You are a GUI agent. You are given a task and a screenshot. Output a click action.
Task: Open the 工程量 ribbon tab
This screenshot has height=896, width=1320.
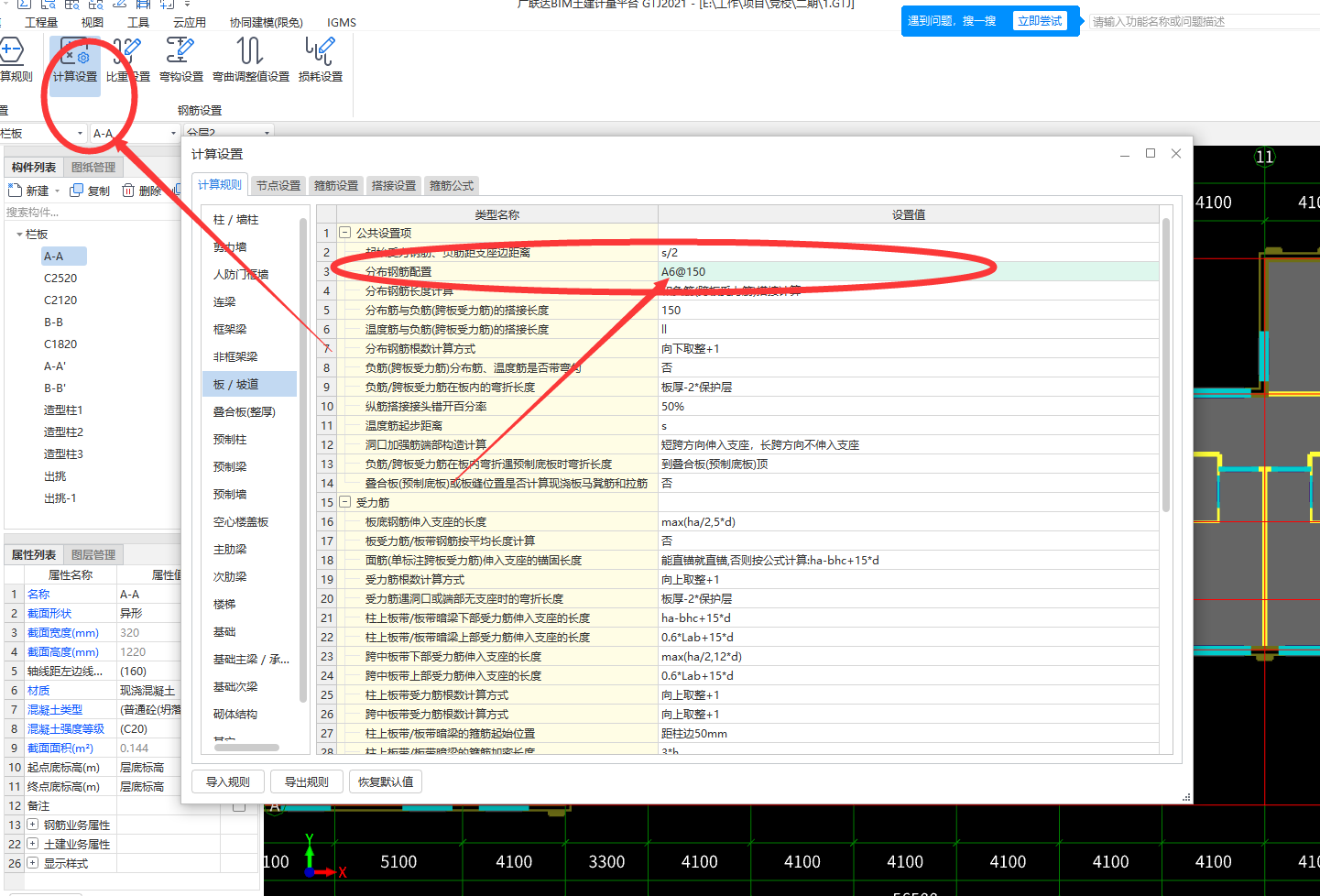(41, 22)
